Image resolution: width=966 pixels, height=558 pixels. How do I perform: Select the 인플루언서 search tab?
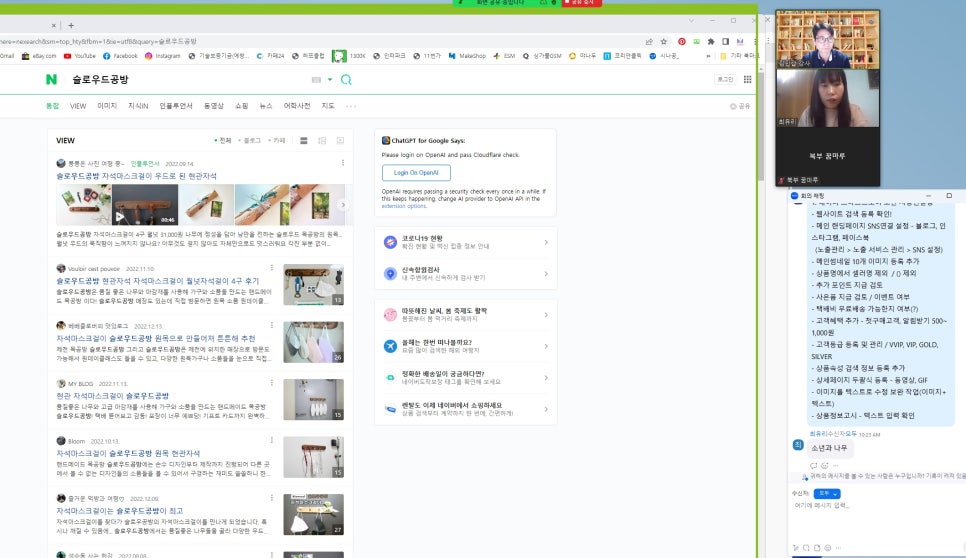[x=176, y=106]
